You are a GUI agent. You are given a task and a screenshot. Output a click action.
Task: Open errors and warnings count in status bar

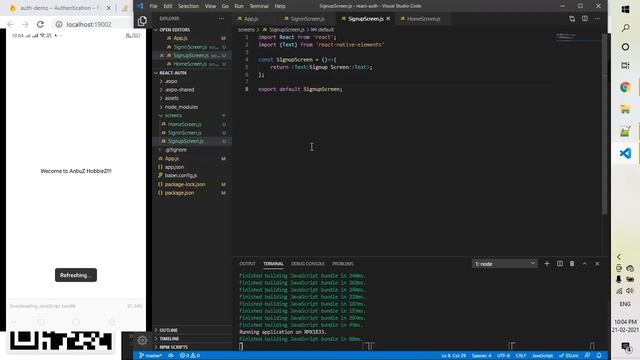[190, 356]
